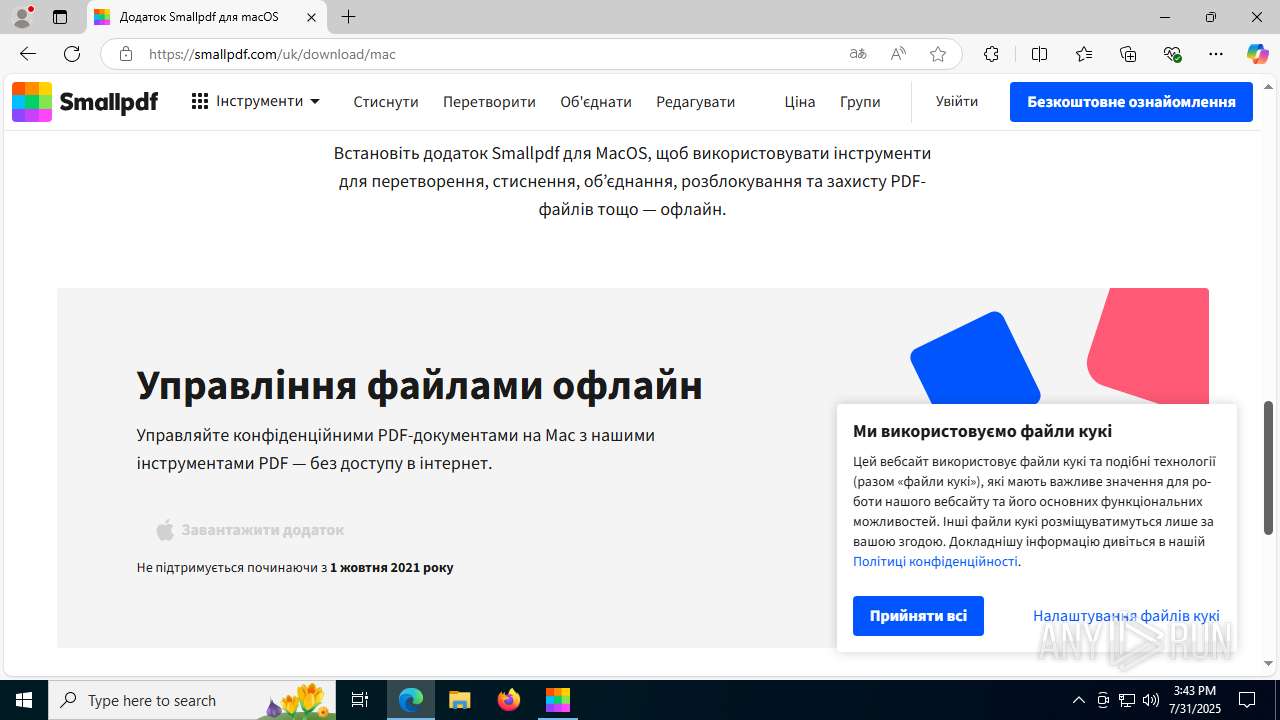Click the 1 жовтня 2021 року text

click(x=392, y=568)
